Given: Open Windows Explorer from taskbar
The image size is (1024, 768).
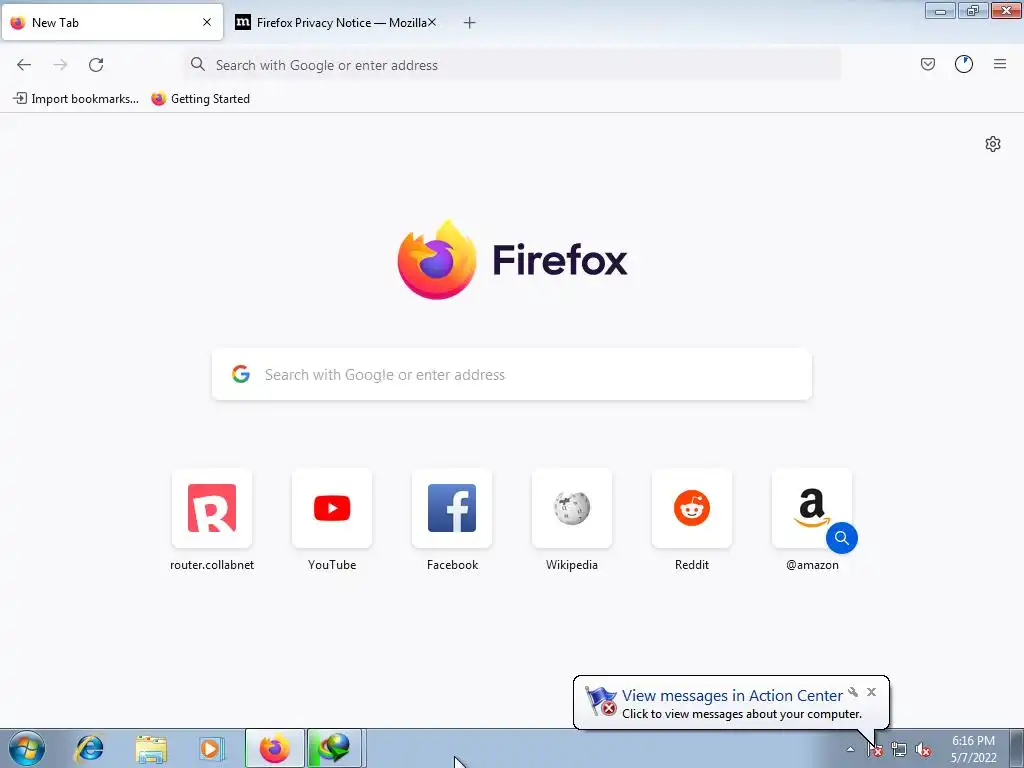Looking at the screenshot, I should coord(151,748).
